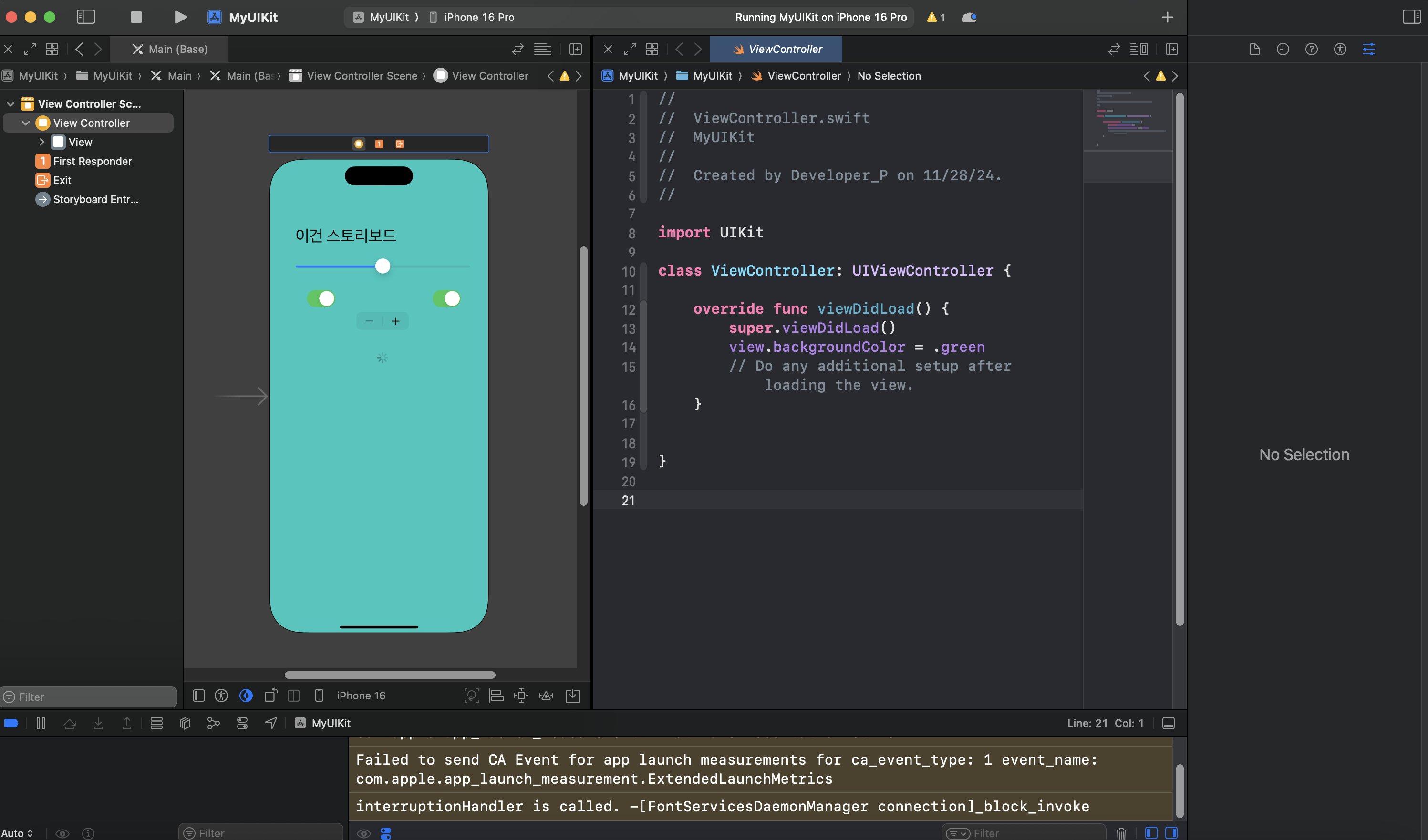
Task: Toggle the navigator sidebar icon
Action: (x=85, y=17)
